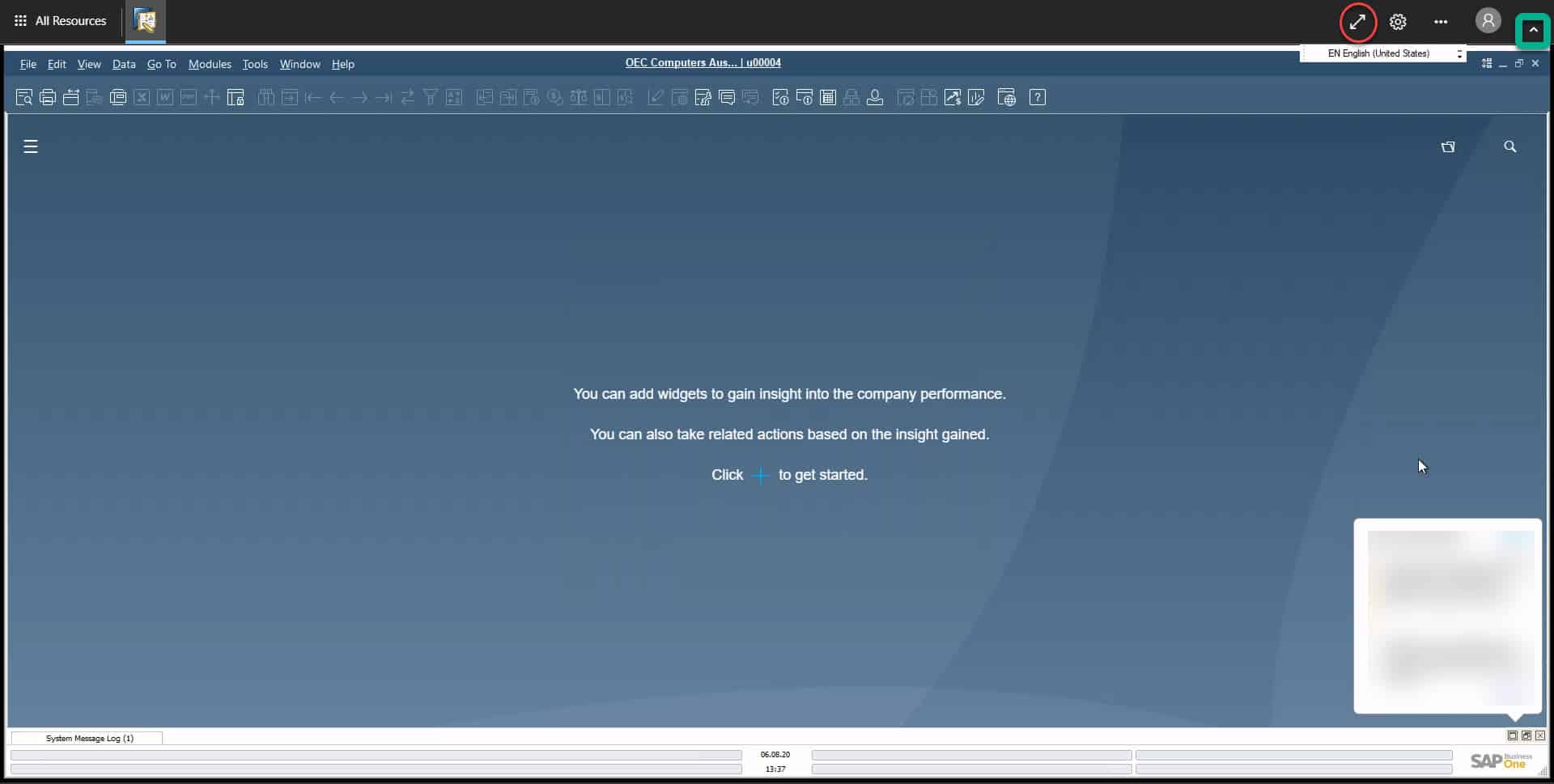
Task: Open the Data menu
Action: pos(124,64)
